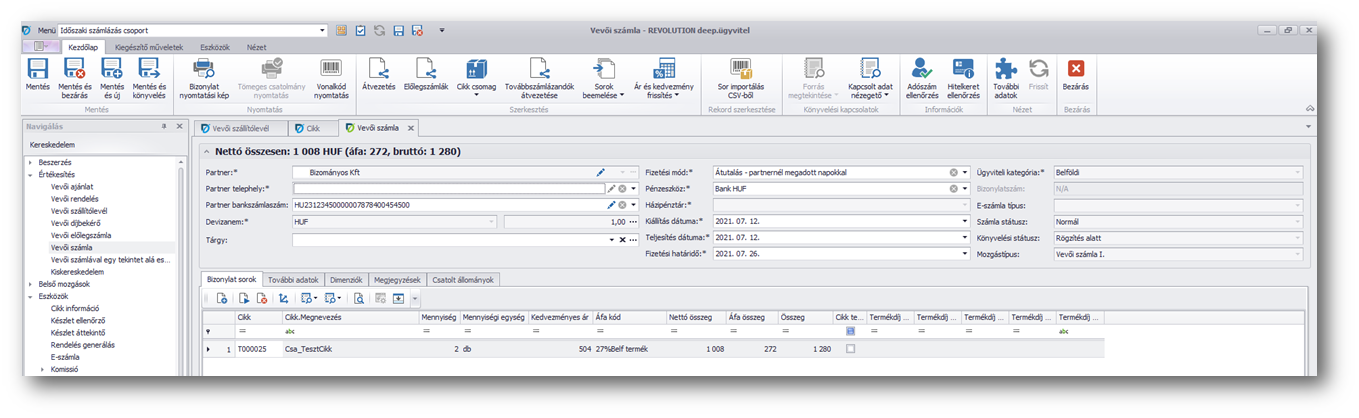Image resolution: width=1359 pixels, height=418 pixels.
Task: Click Vonalkód nyomtatás barcode icon
Action: pos(331,69)
